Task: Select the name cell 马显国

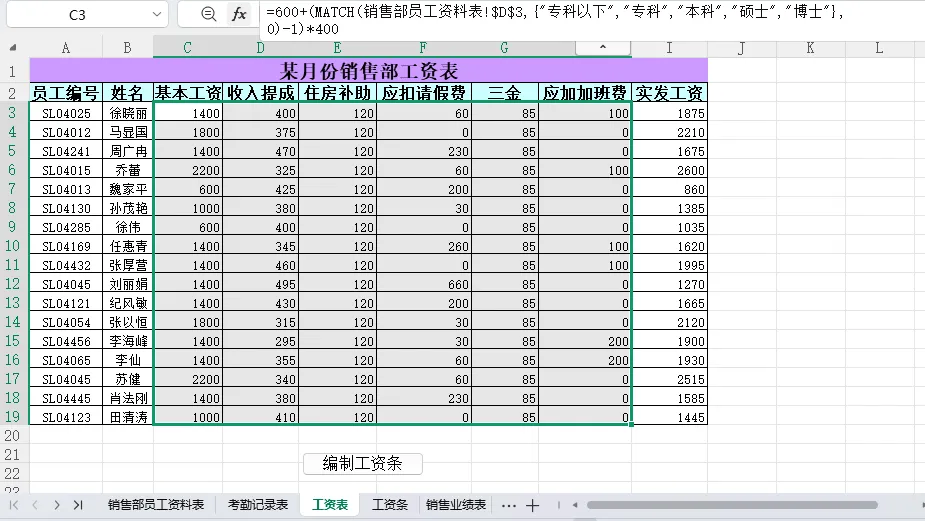Action: [127, 132]
